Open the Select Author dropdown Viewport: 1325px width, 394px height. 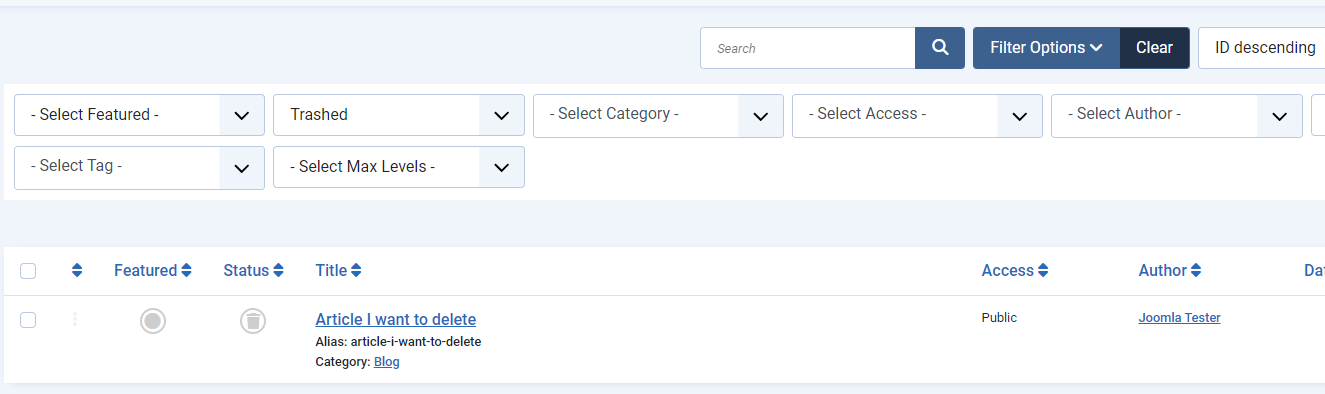(x=1177, y=115)
